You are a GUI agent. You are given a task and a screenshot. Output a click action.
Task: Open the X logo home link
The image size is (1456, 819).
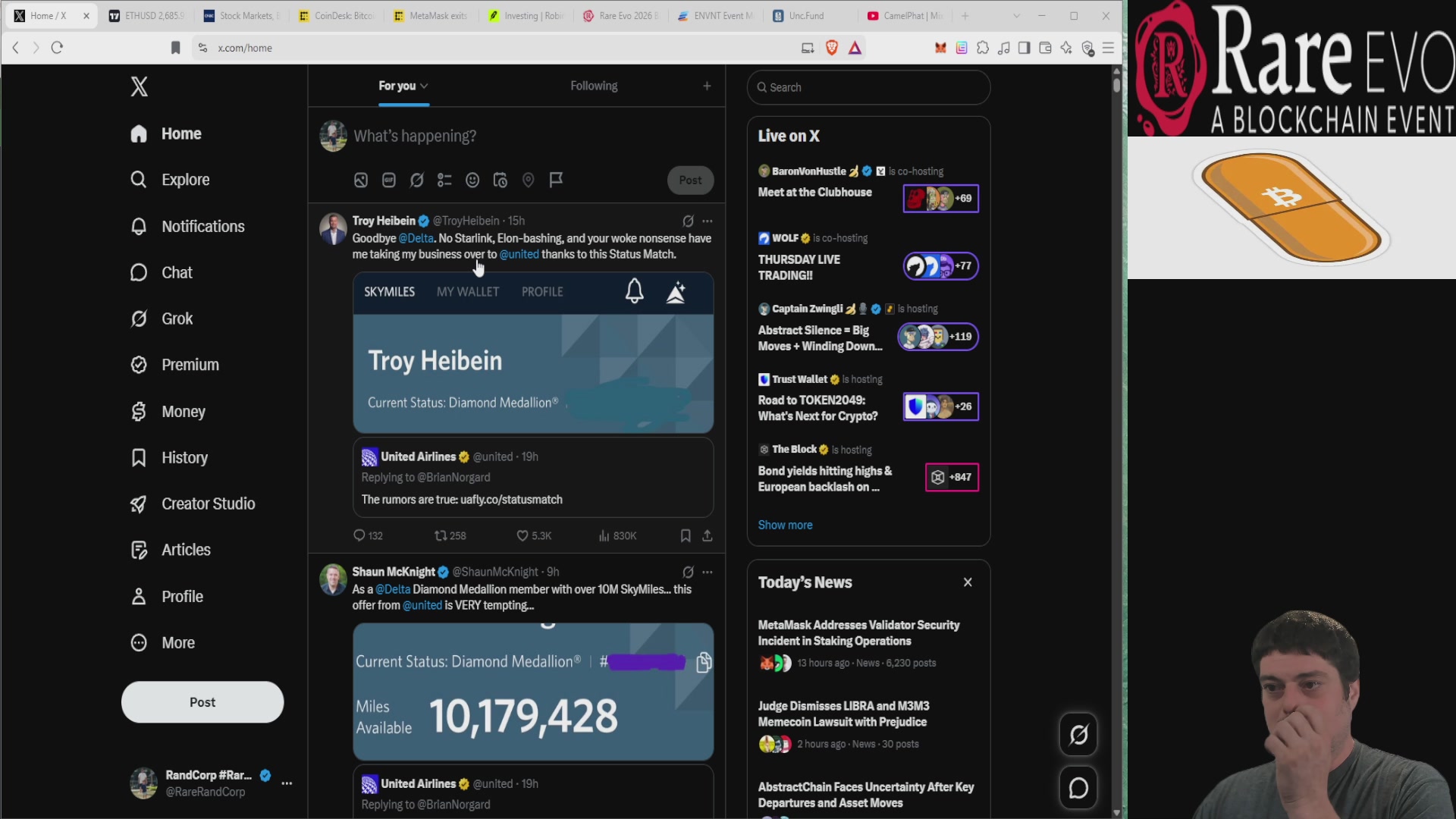pyautogui.click(x=139, y=86)
